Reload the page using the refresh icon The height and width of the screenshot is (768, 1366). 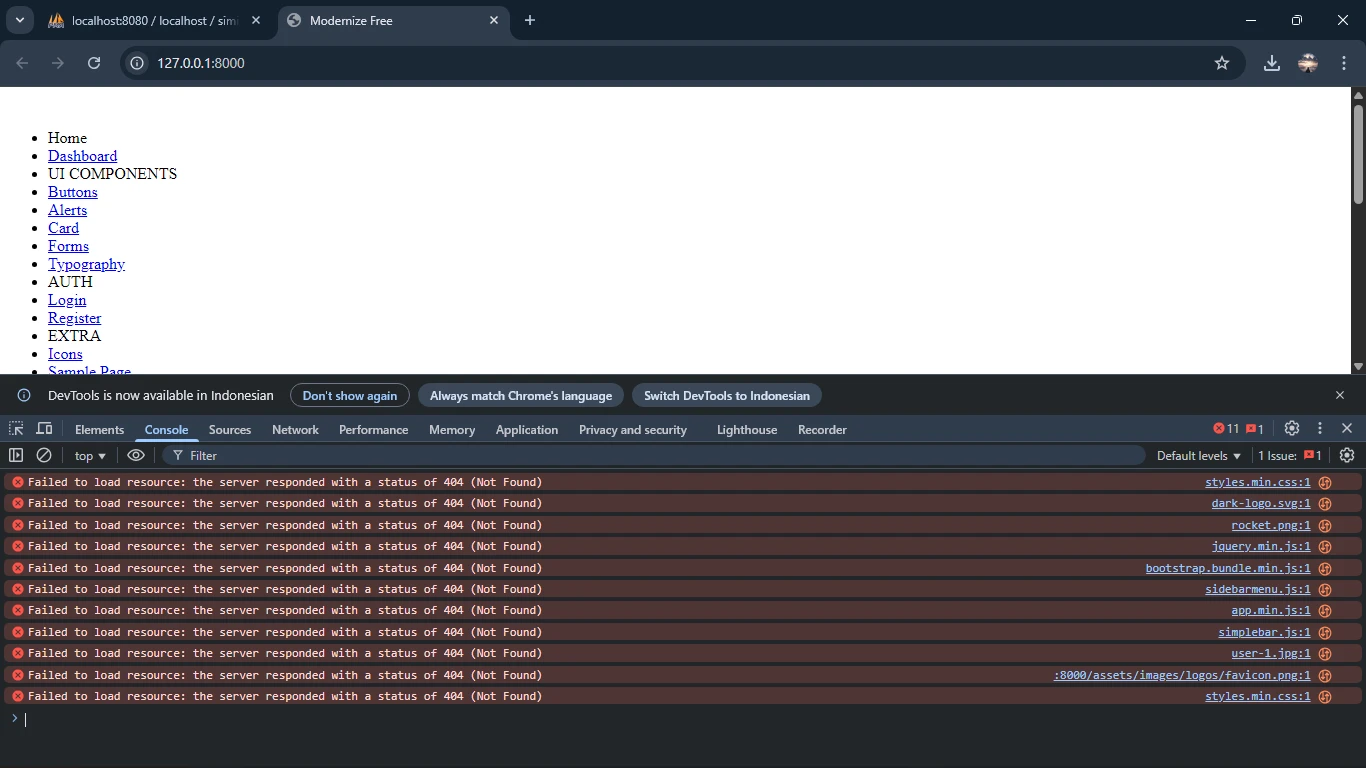94,63
